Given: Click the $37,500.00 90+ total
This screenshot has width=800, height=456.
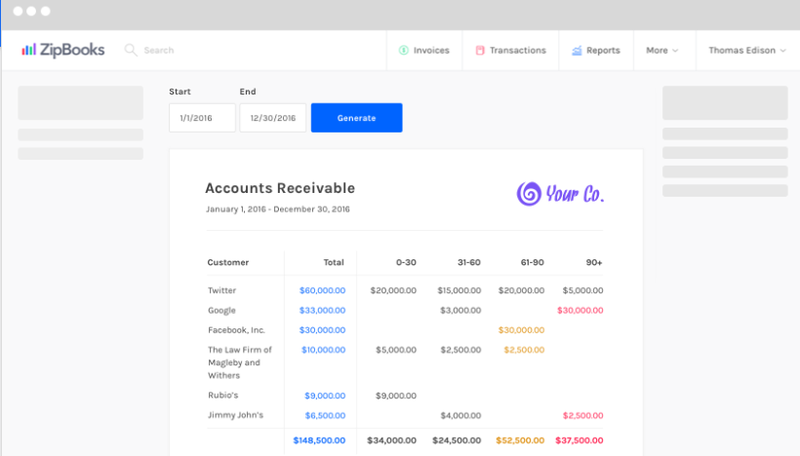Looking at the screenshot, I should [580, 440].
